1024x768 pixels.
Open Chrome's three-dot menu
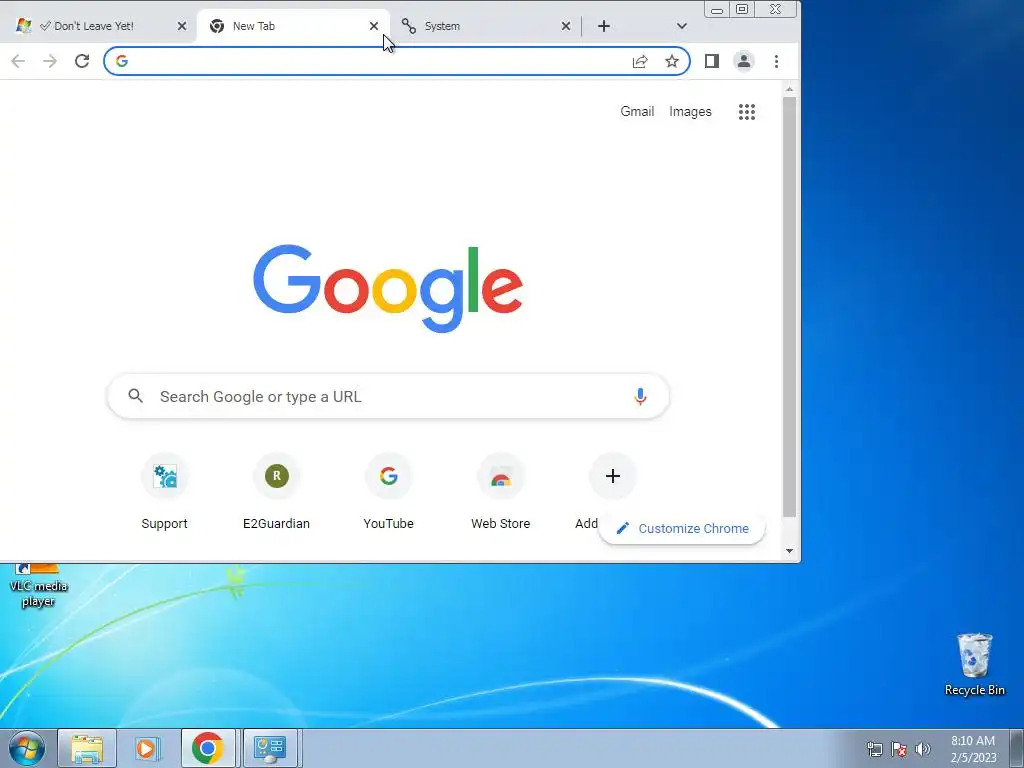(776, 61)
